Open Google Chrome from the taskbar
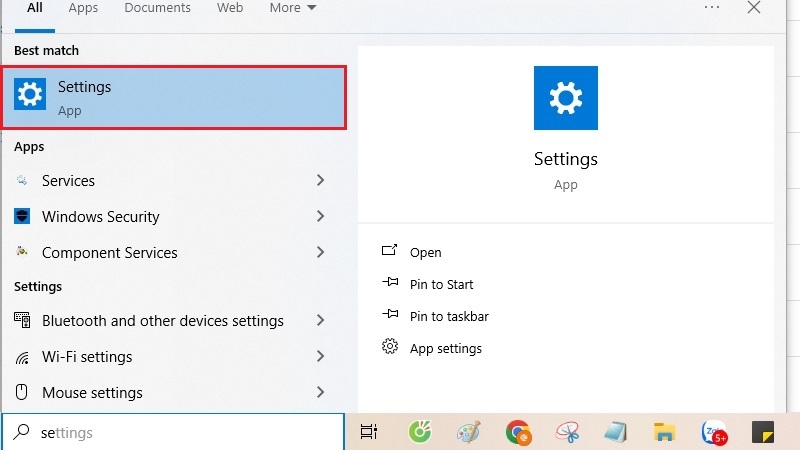This screenshot has height=450, width=800. coord(518,432)
